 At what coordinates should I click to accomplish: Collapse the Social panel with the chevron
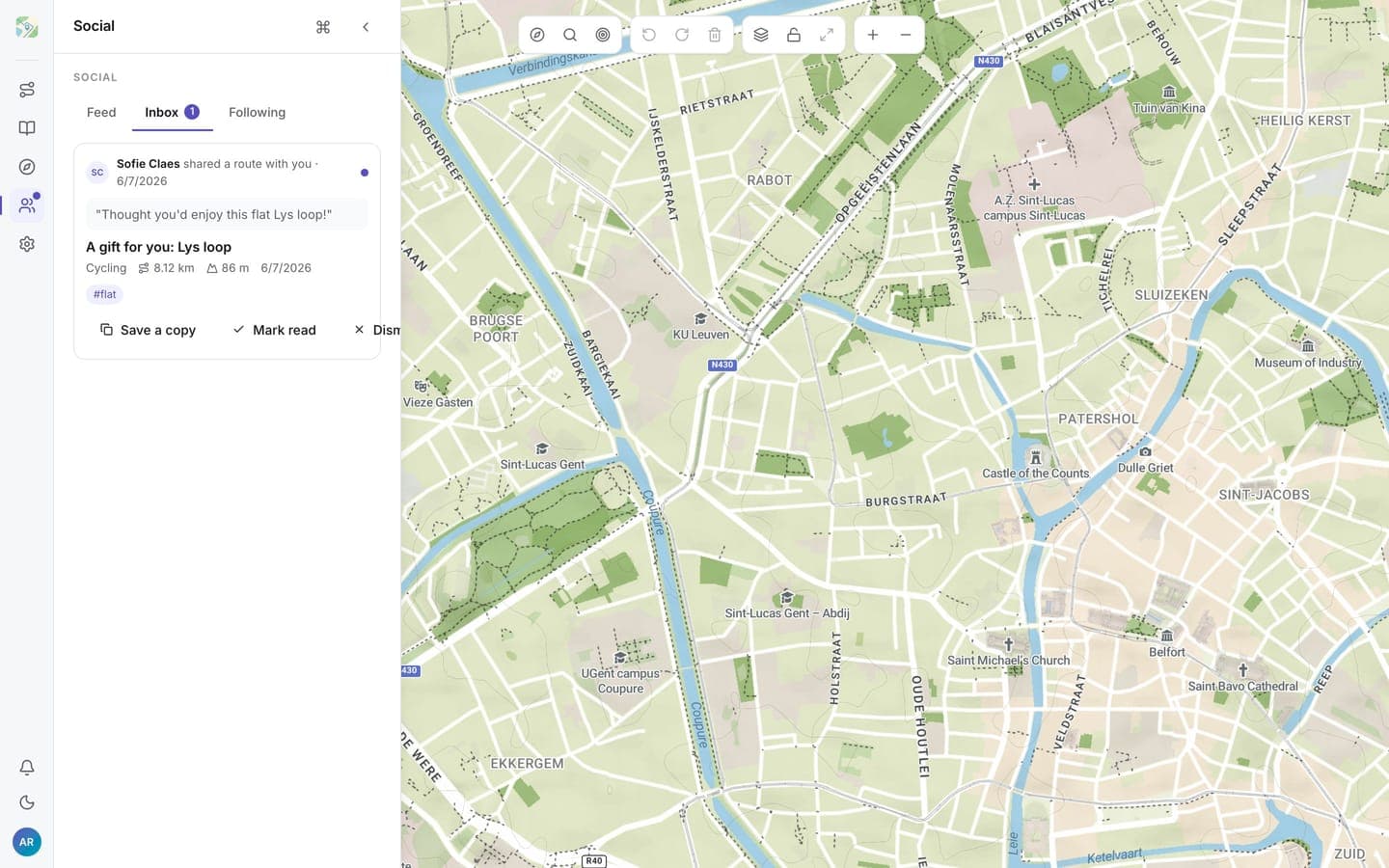(366, 27)
